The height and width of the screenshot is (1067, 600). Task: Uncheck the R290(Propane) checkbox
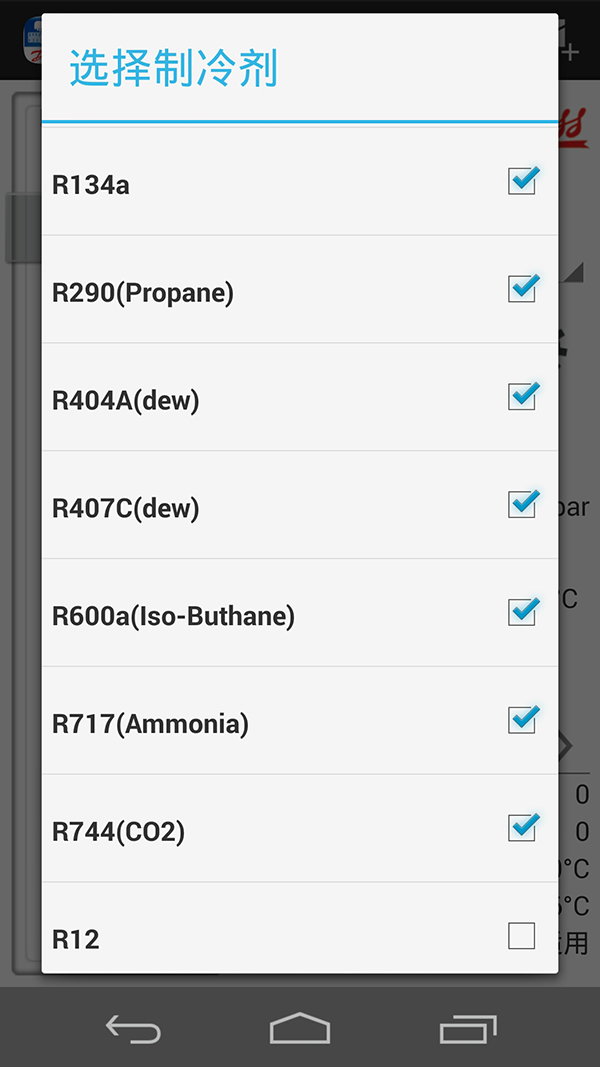click(x=522, y=289)
